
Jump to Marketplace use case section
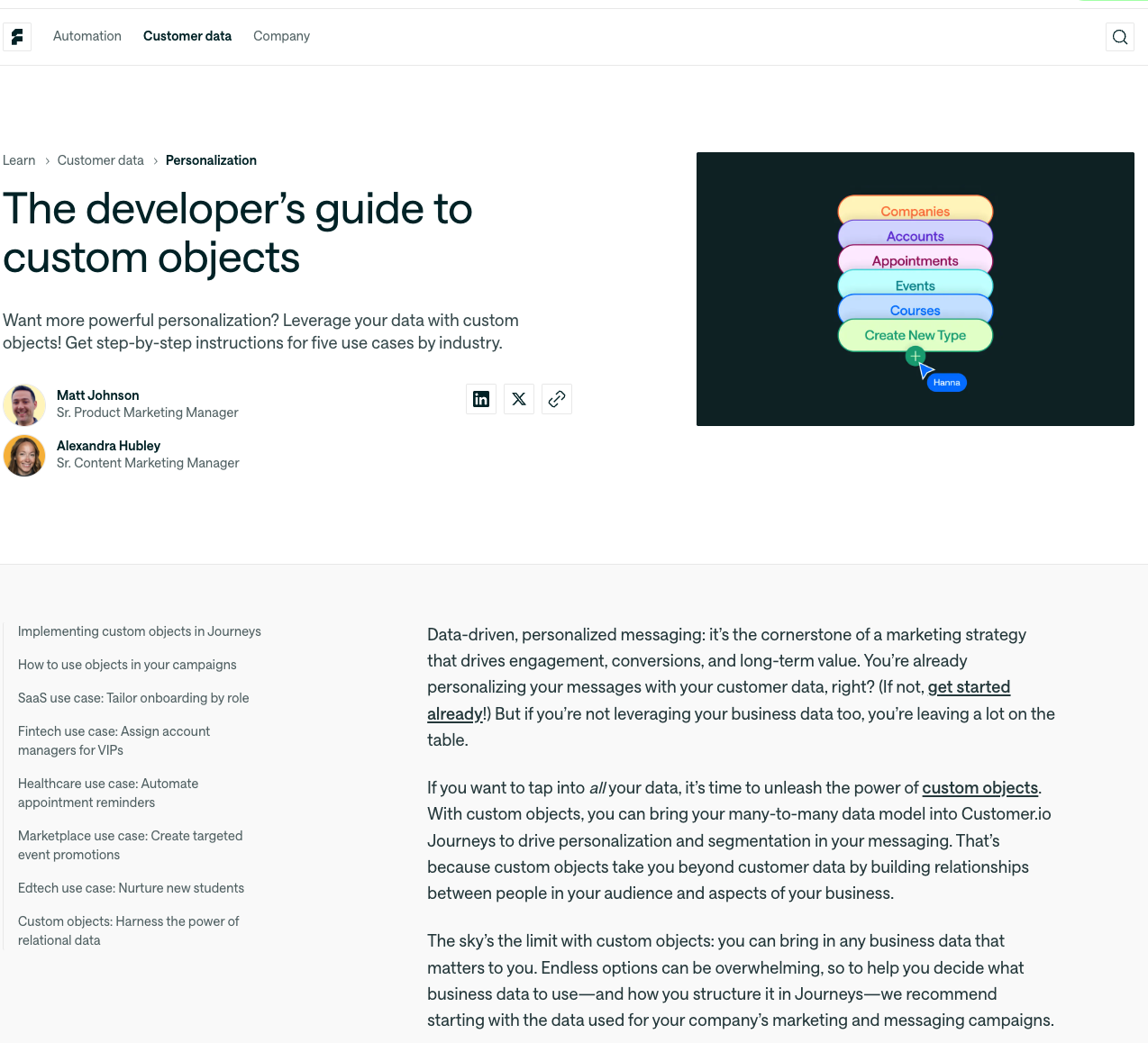131,845
